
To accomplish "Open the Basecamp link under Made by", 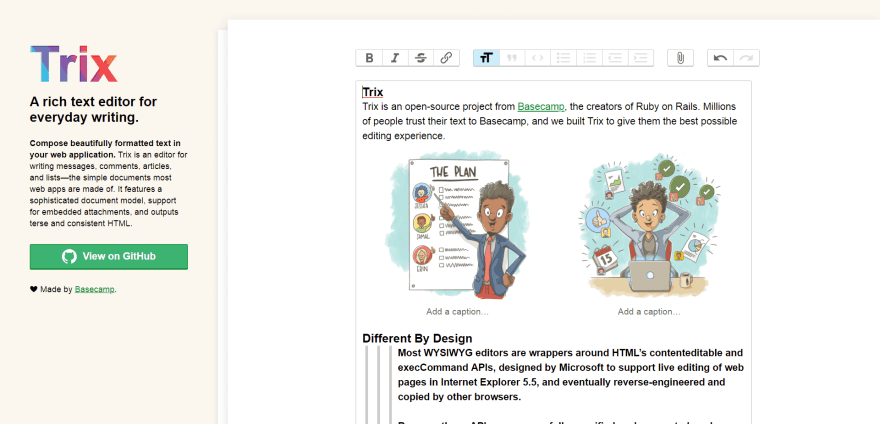I will [x=94, y=290].
